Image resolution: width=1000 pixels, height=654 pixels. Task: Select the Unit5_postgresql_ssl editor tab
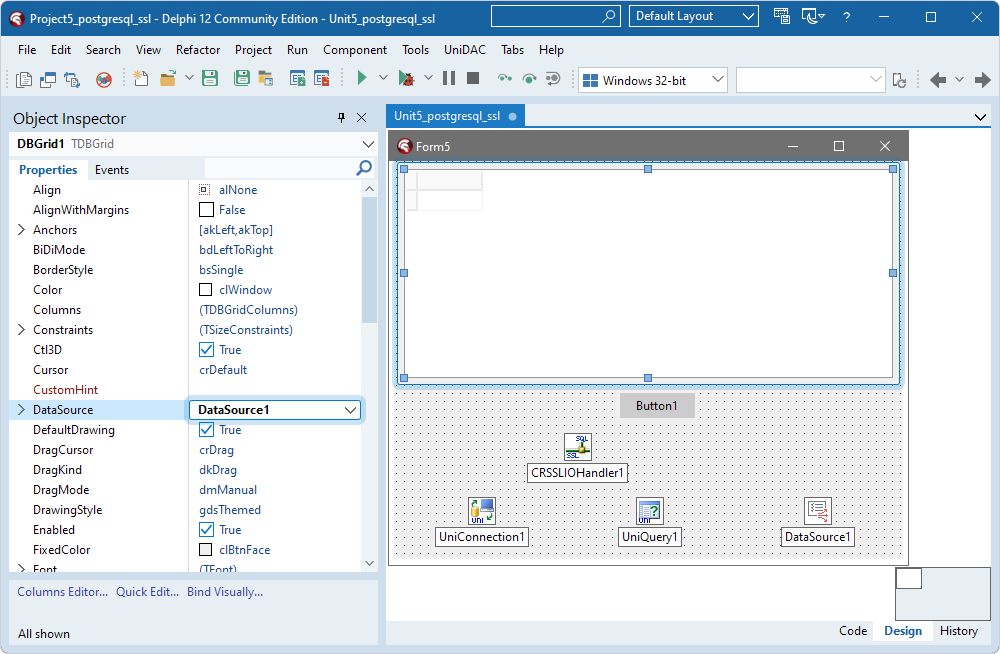click(x=455, y=116)
